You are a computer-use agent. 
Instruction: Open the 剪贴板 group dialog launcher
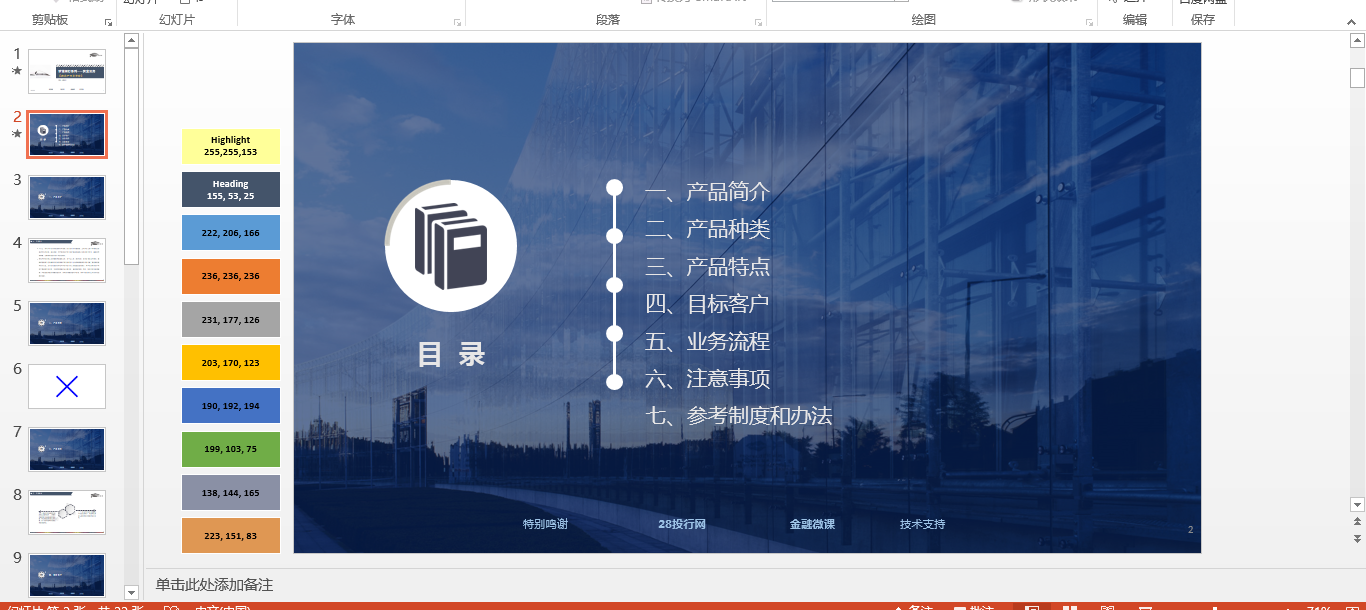[108, 21]
